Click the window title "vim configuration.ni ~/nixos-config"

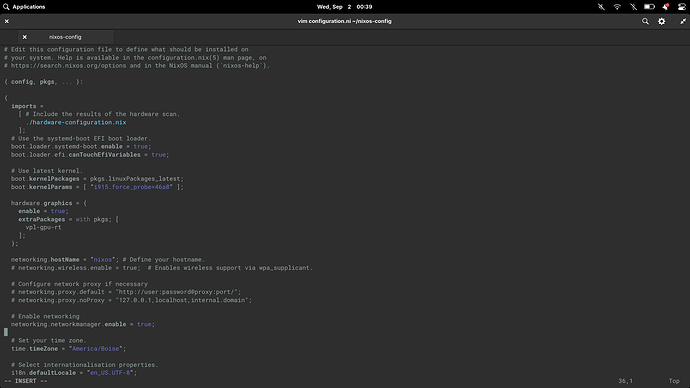point(345,21)
